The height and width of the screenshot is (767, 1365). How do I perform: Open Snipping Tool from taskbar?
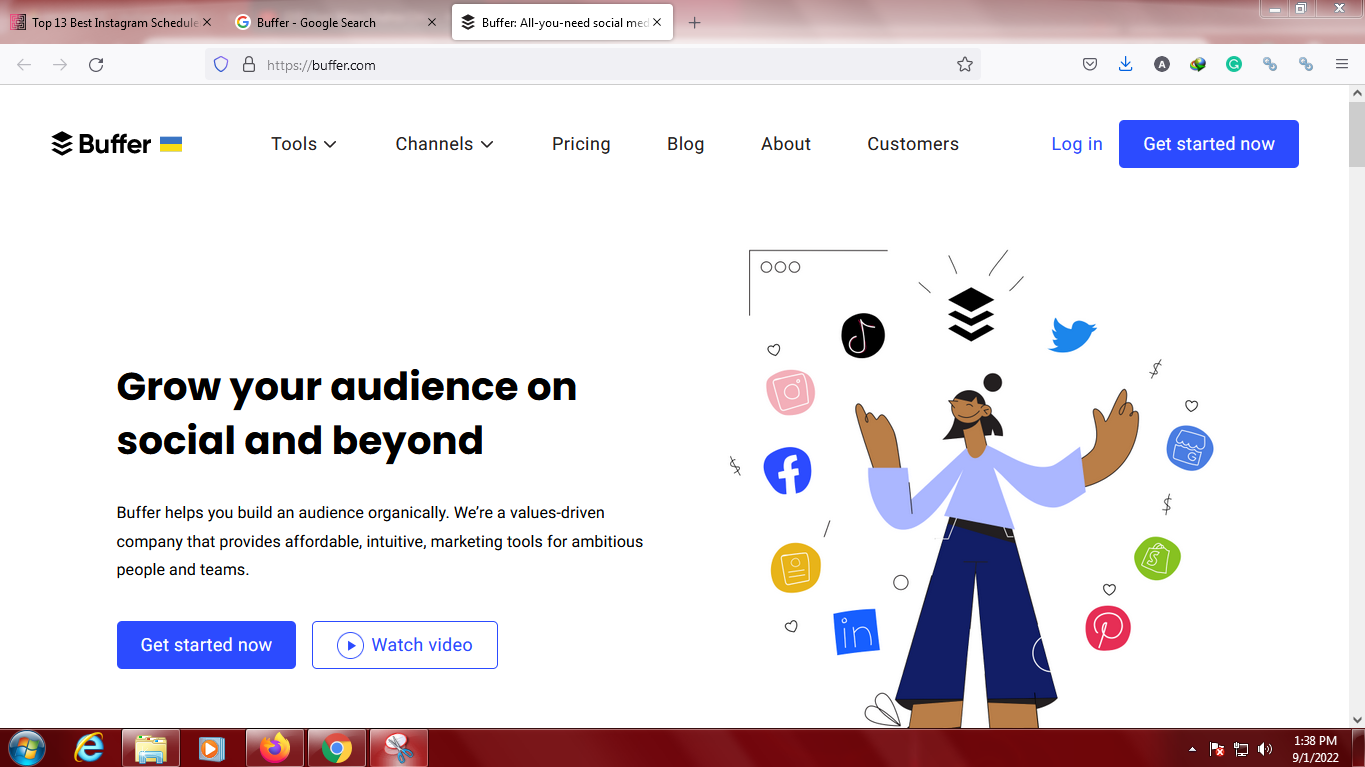[x=399, y=748]
